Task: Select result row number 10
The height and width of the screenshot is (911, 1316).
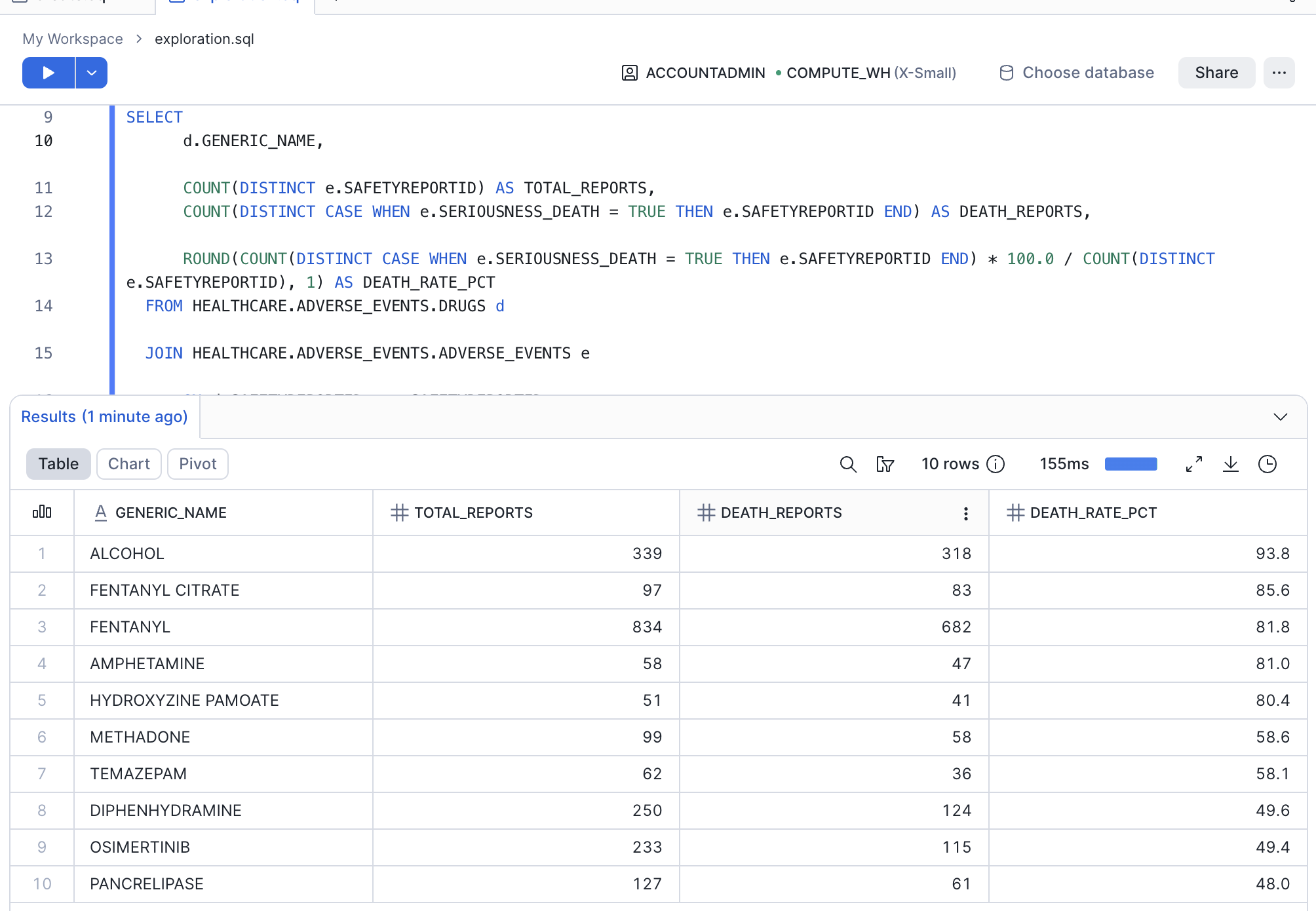Action: coord(42,884)
